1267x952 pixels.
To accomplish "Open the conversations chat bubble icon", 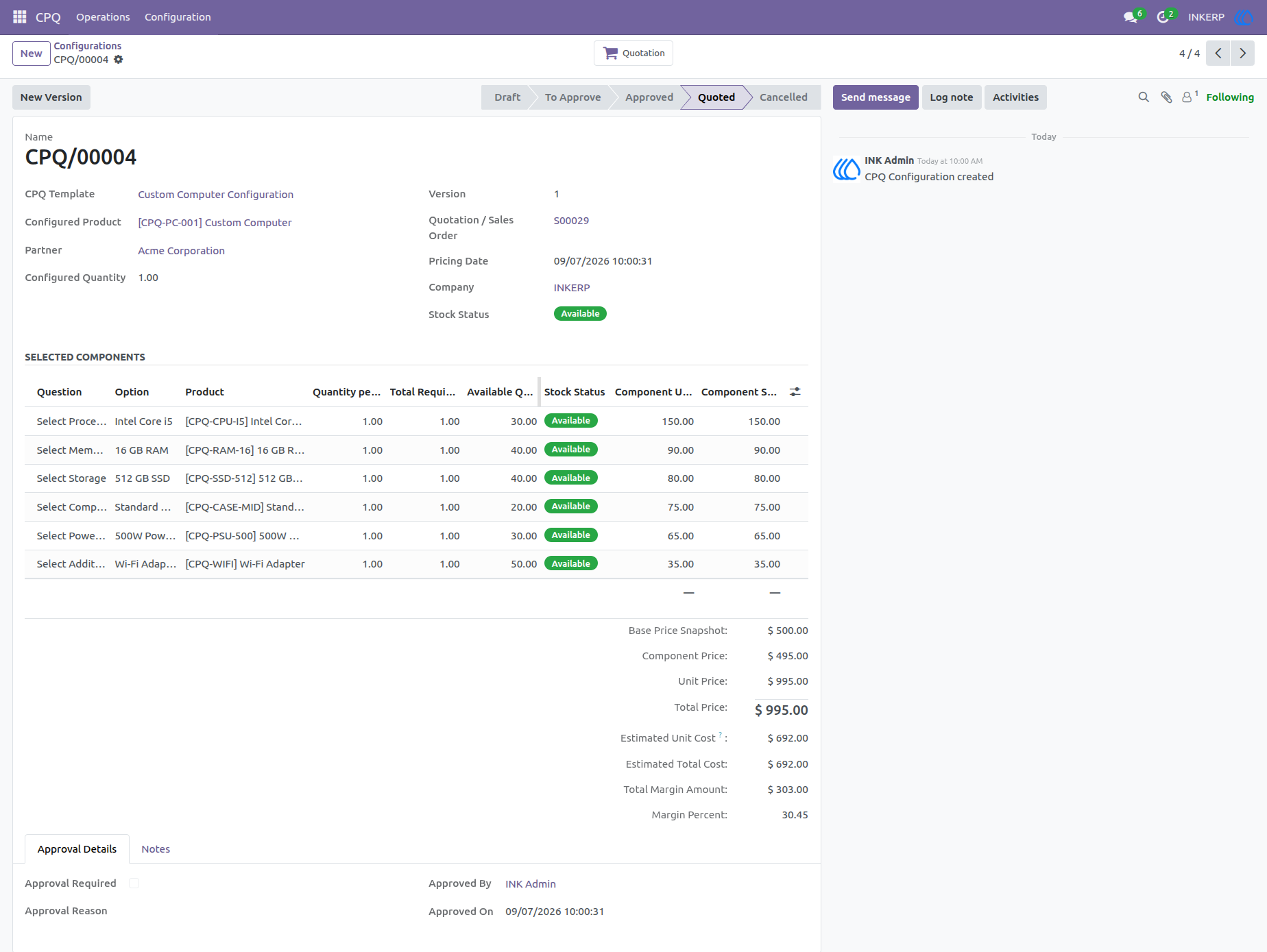I will 1131,17.
